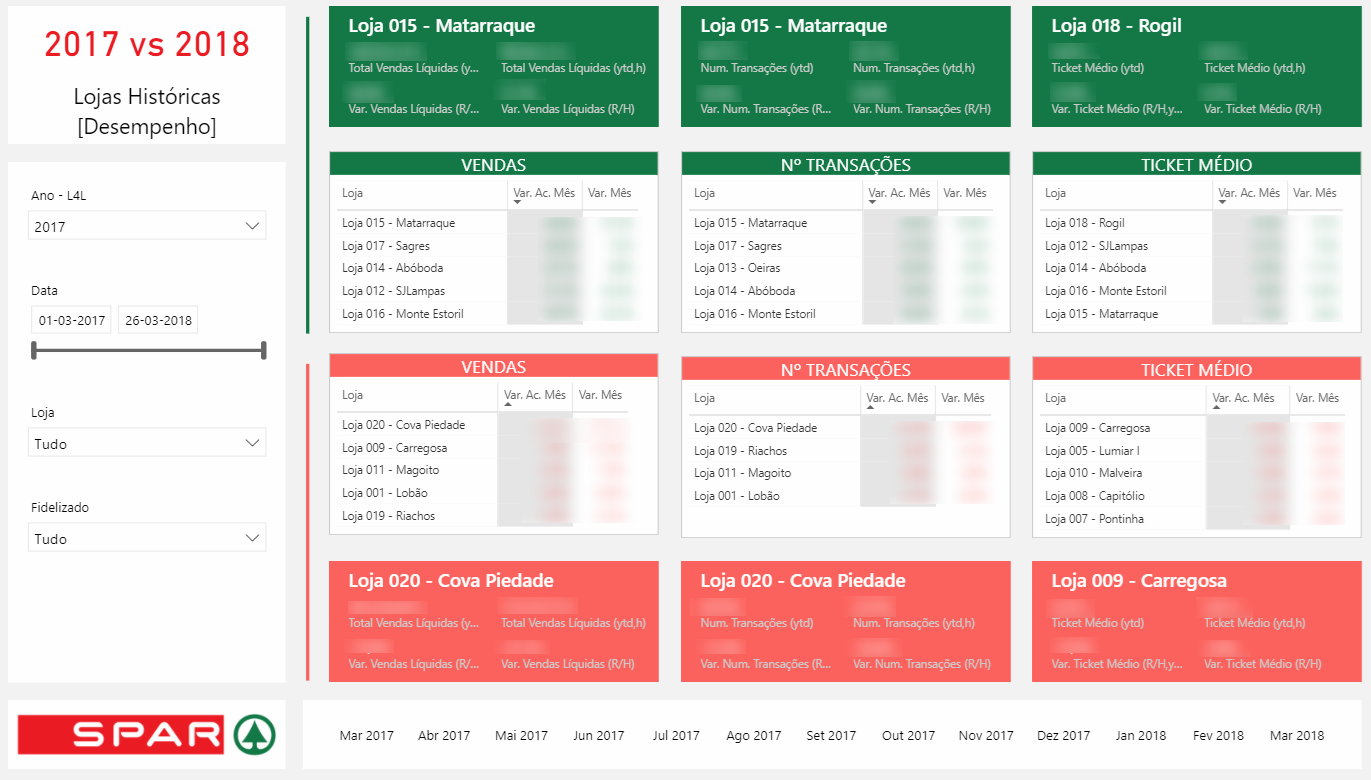Toggle sorting by Var. Mês in green VENDAS table
Image resolution: width=1371 pixels, height=780 pixels.
click(x=610, y=193)
